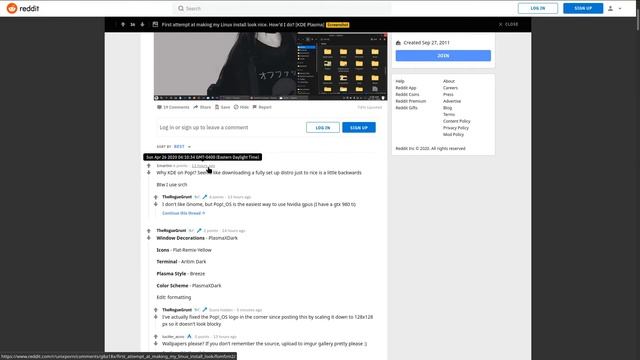The width and height of the screenshot is (640, 360).
Task: Click the 'Terminal - Aritim Dark' text line
Action: pos(181,262)
